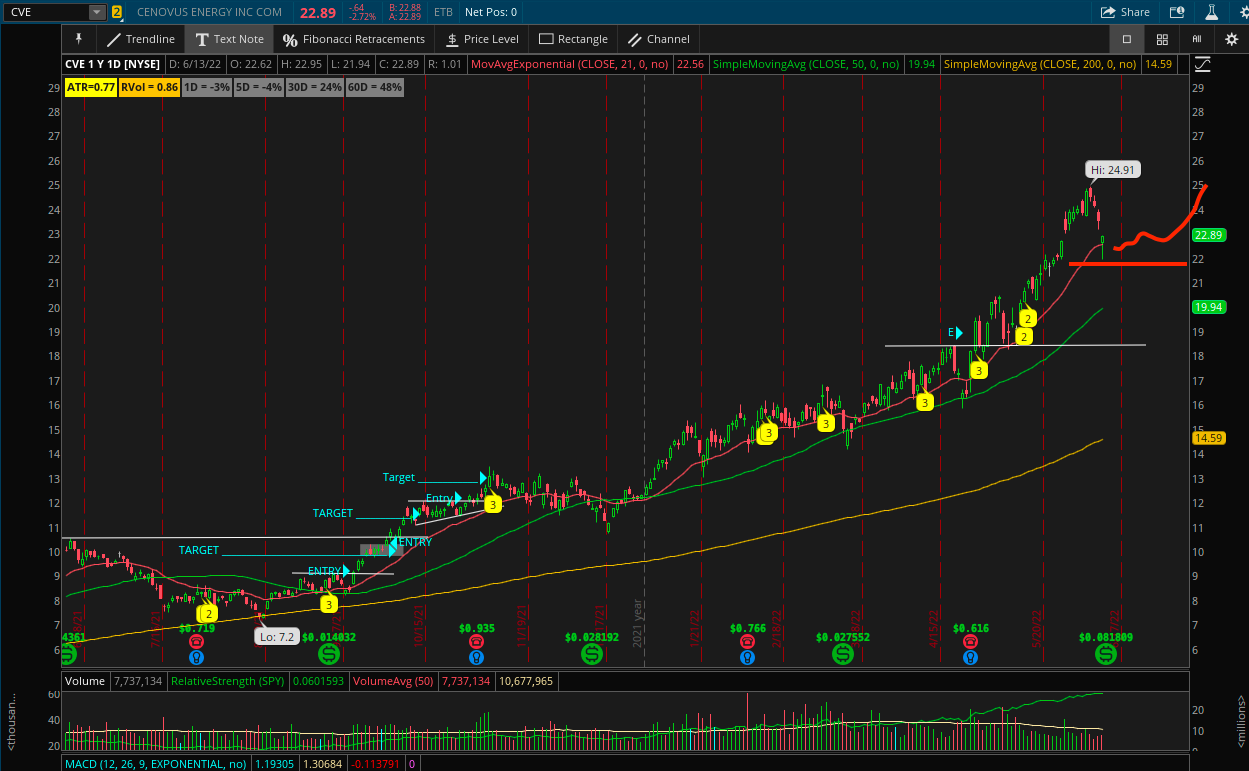Click the Hi: 24.91 price bubble

coord(1114,170)
